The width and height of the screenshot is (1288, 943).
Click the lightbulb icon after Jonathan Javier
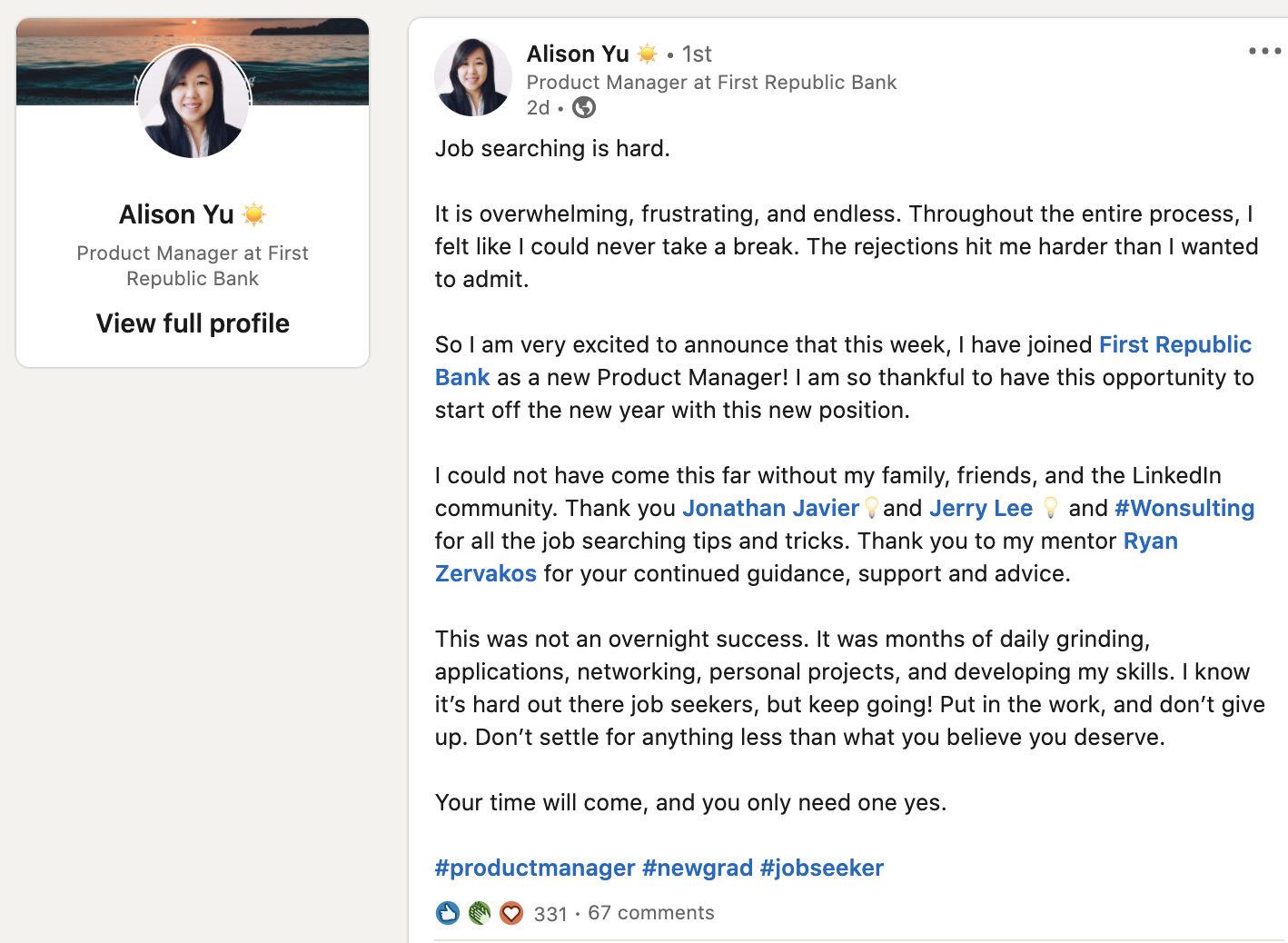pos(871,508)
